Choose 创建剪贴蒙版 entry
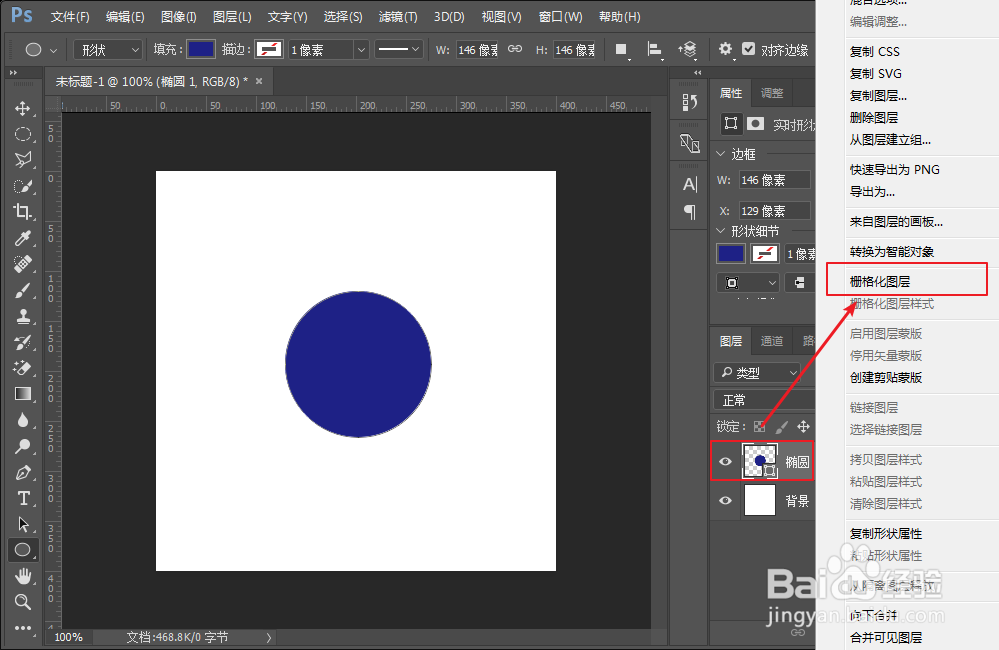 click(886, 377)
